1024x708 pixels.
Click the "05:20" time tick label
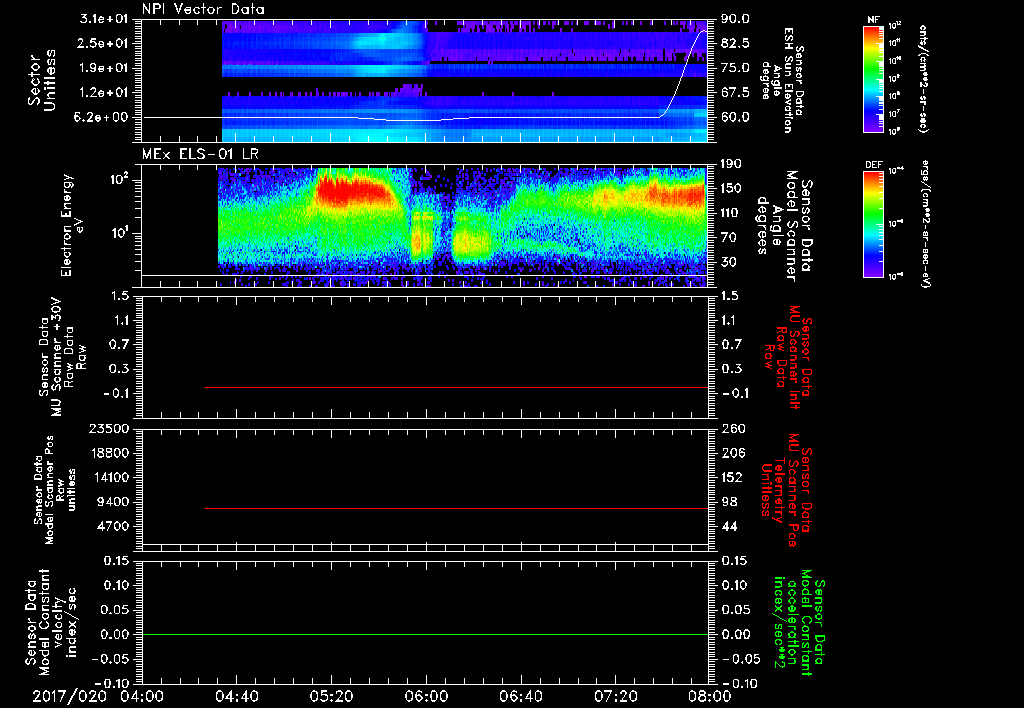click(331, 696)
